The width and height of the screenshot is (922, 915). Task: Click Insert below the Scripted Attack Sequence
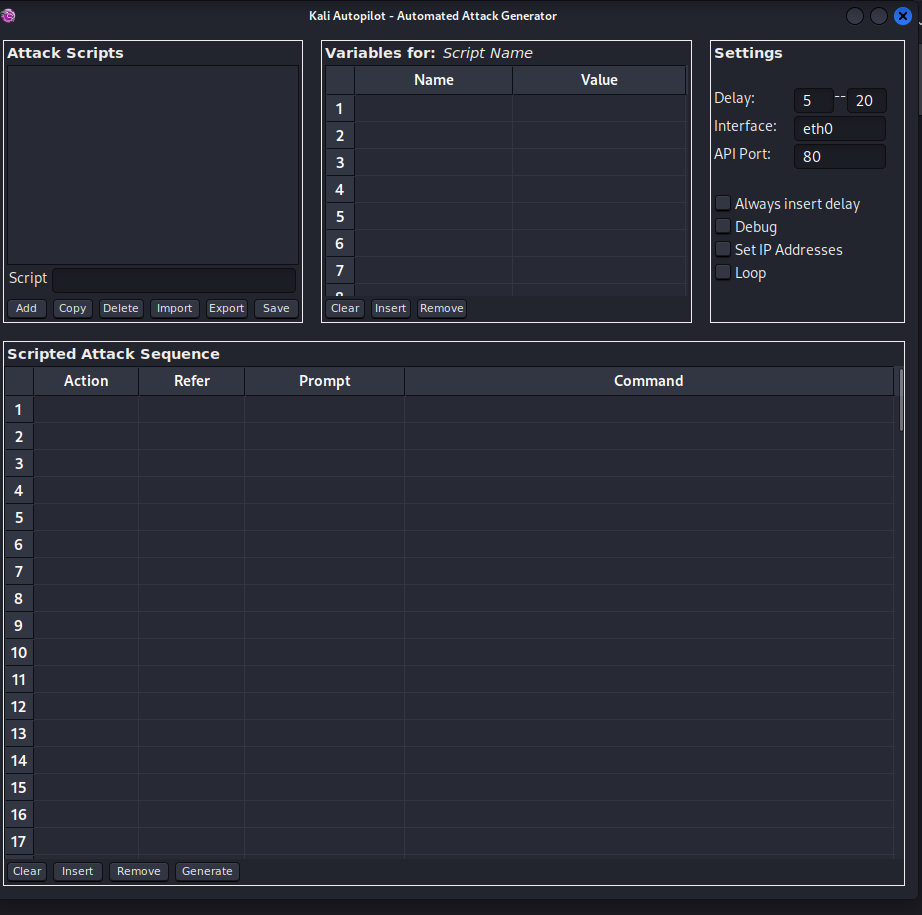78,871
